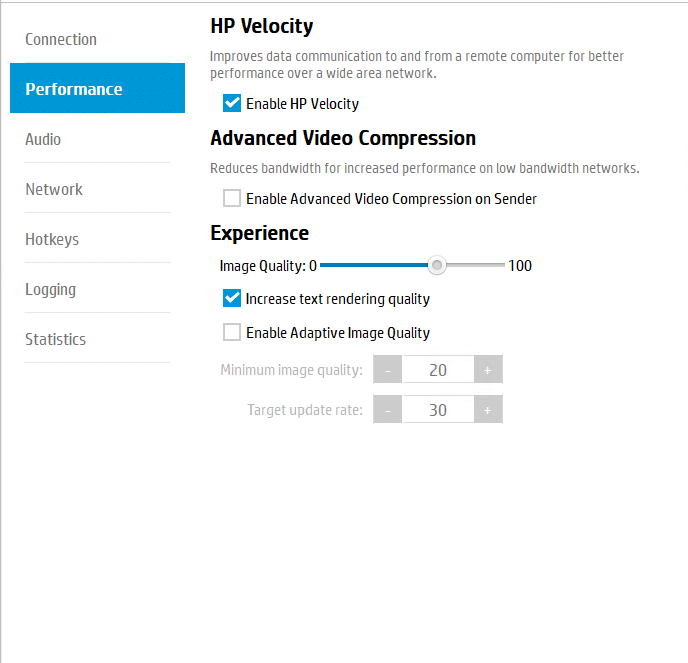688x663 pixels.
Task: Click the Target update rate value field
Action: [x=438, y=409]
